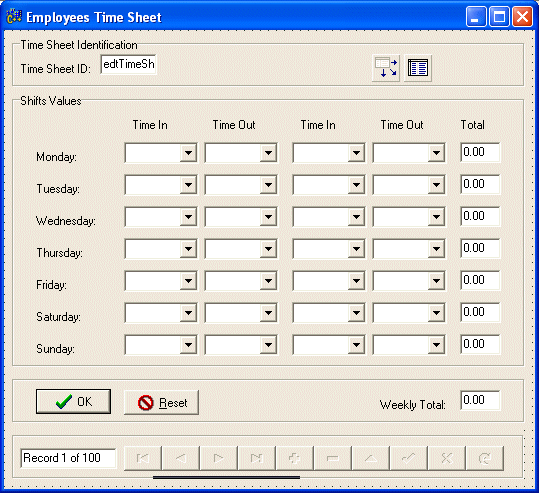This screenshot has height=493, width=539.
Task: Expand Wednesday first Time Out dropdown
Action: pos(268,217)
